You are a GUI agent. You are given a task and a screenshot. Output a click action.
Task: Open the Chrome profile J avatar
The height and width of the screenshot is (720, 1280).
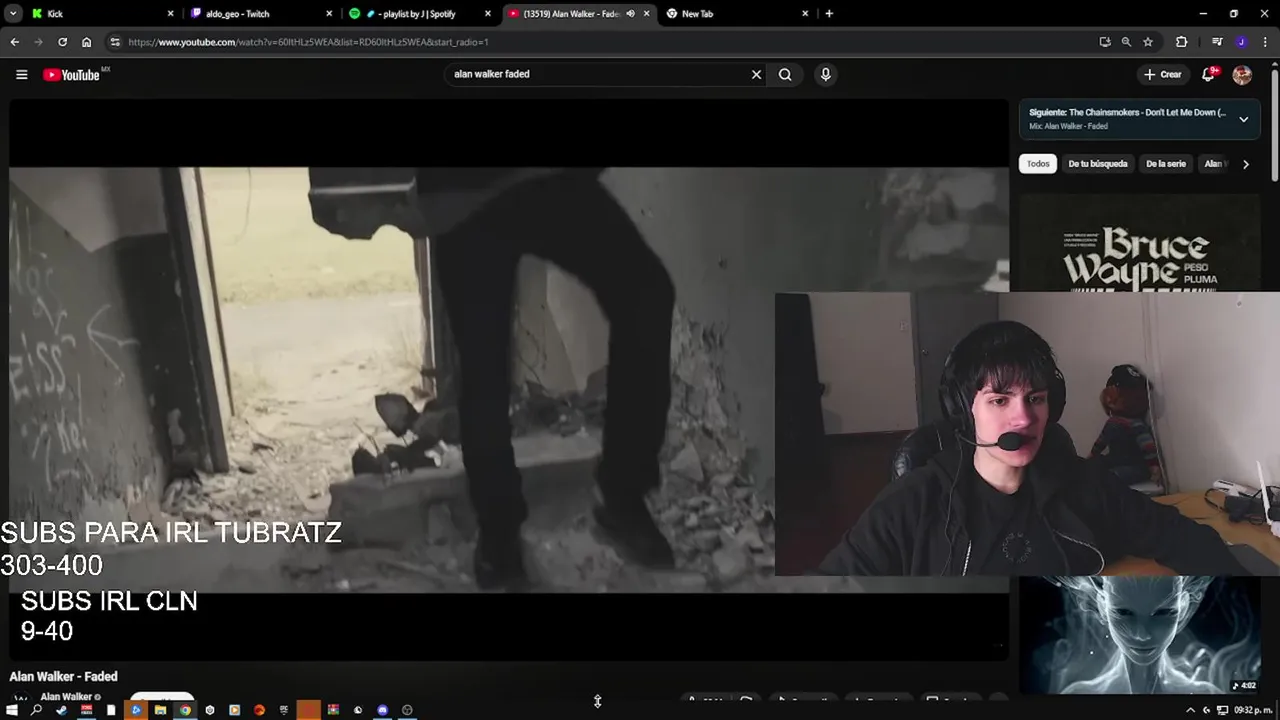point(1241,42)
